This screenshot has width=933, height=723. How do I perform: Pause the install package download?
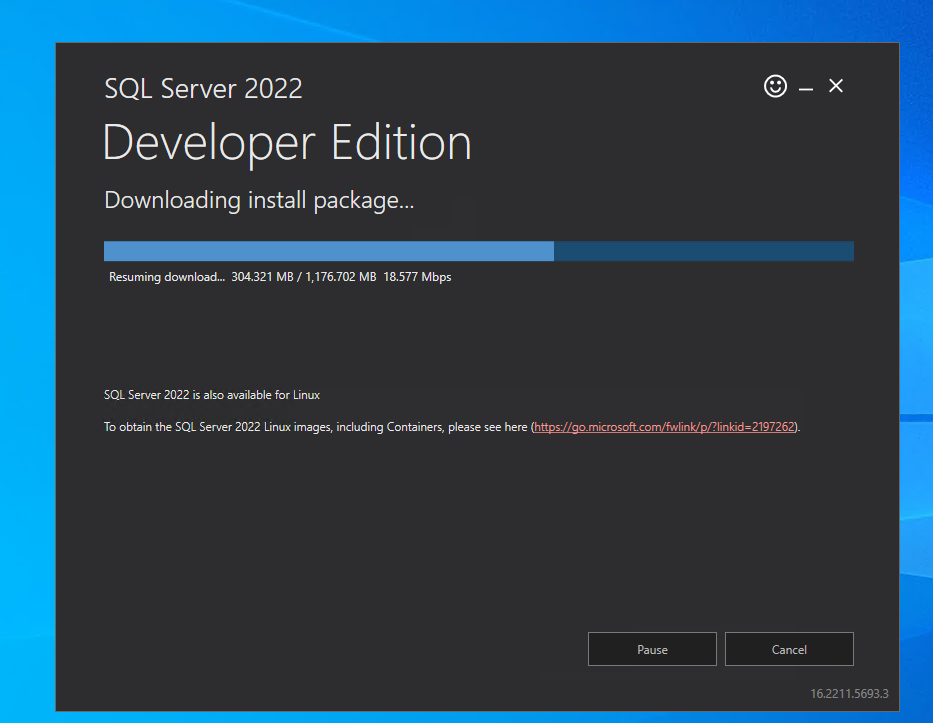(652, 649)
